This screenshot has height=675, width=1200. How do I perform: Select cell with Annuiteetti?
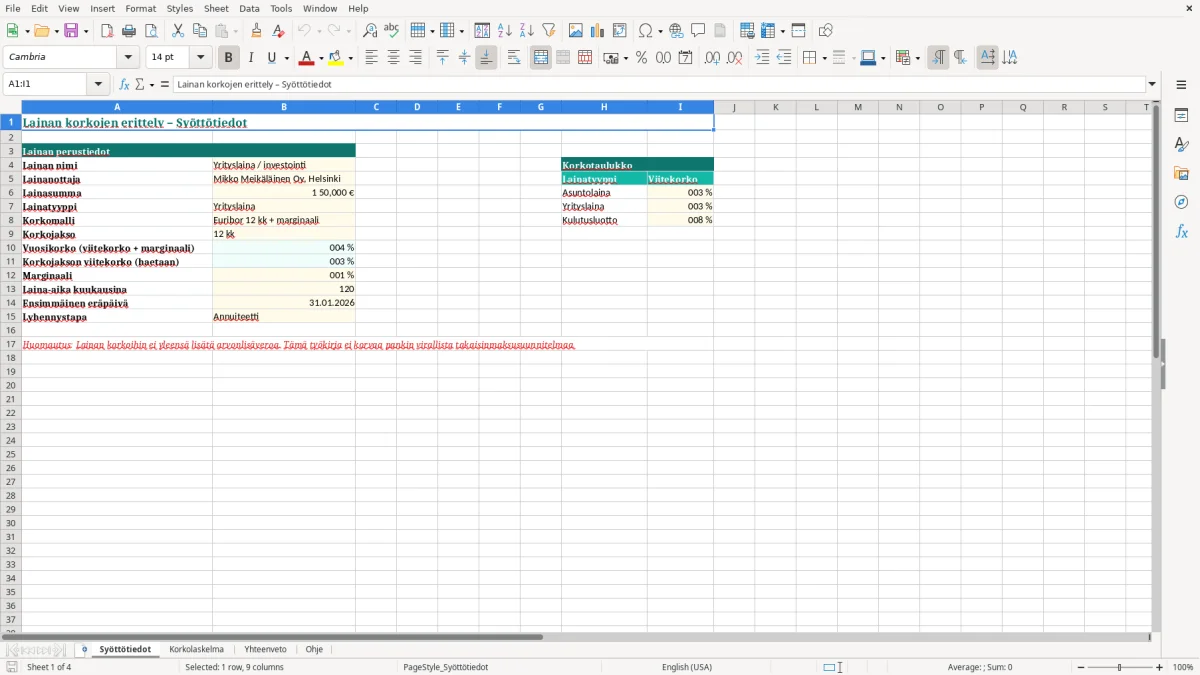pyautogui.click(x=284, y=317)
